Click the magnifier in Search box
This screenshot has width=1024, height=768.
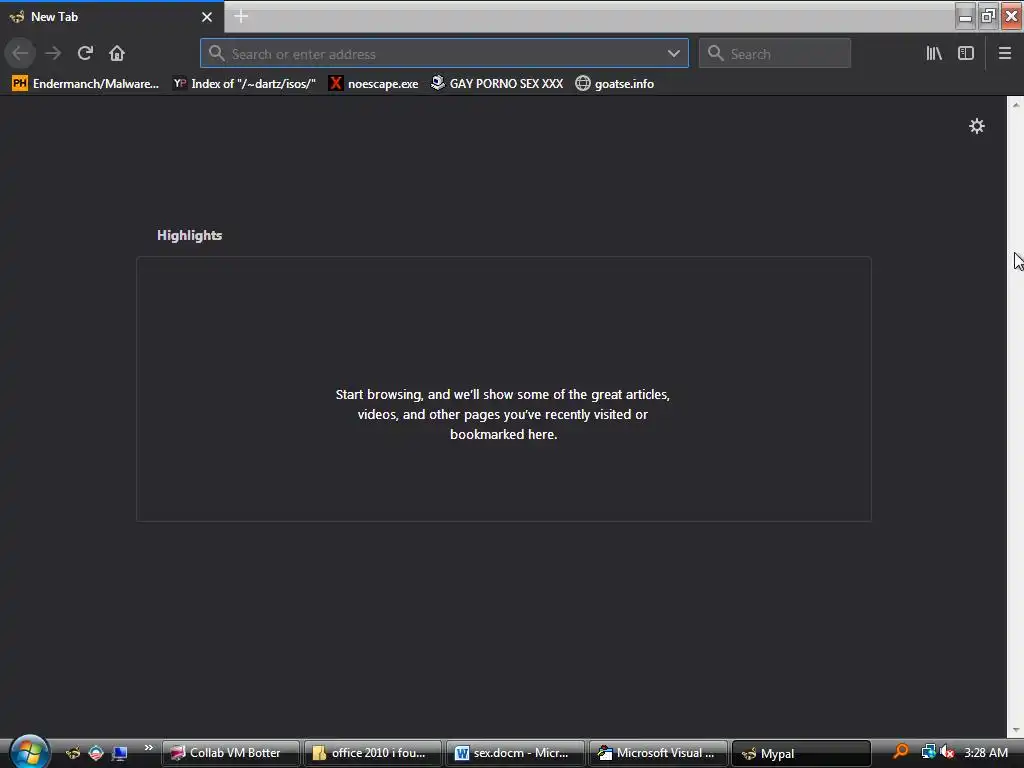pyautogui.click(x=716, y=54)
